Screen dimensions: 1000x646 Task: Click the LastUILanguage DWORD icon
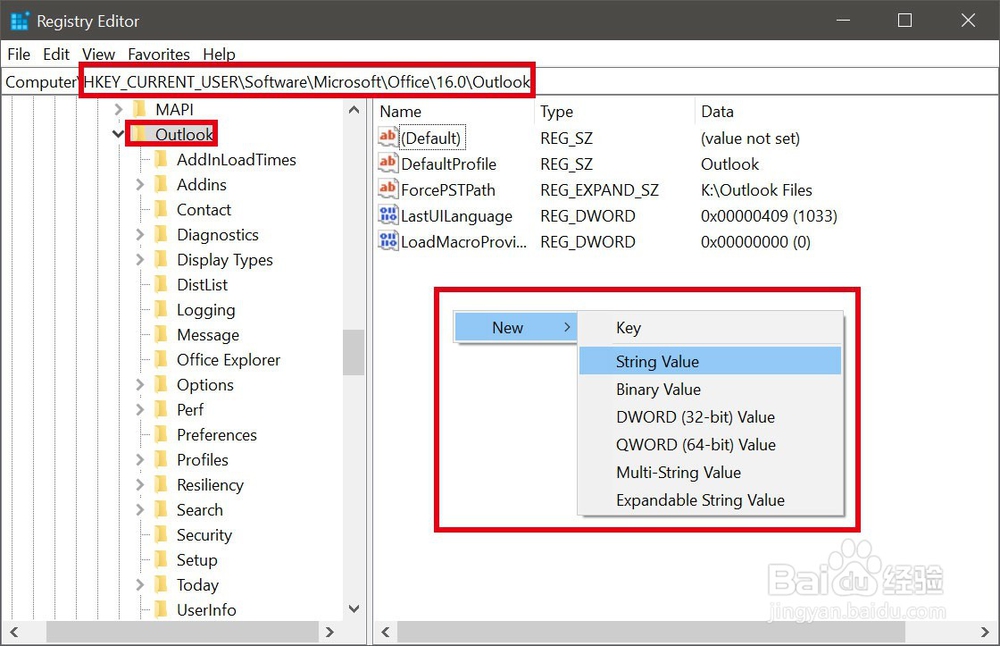pyautogui.click(x=388, y=216)
